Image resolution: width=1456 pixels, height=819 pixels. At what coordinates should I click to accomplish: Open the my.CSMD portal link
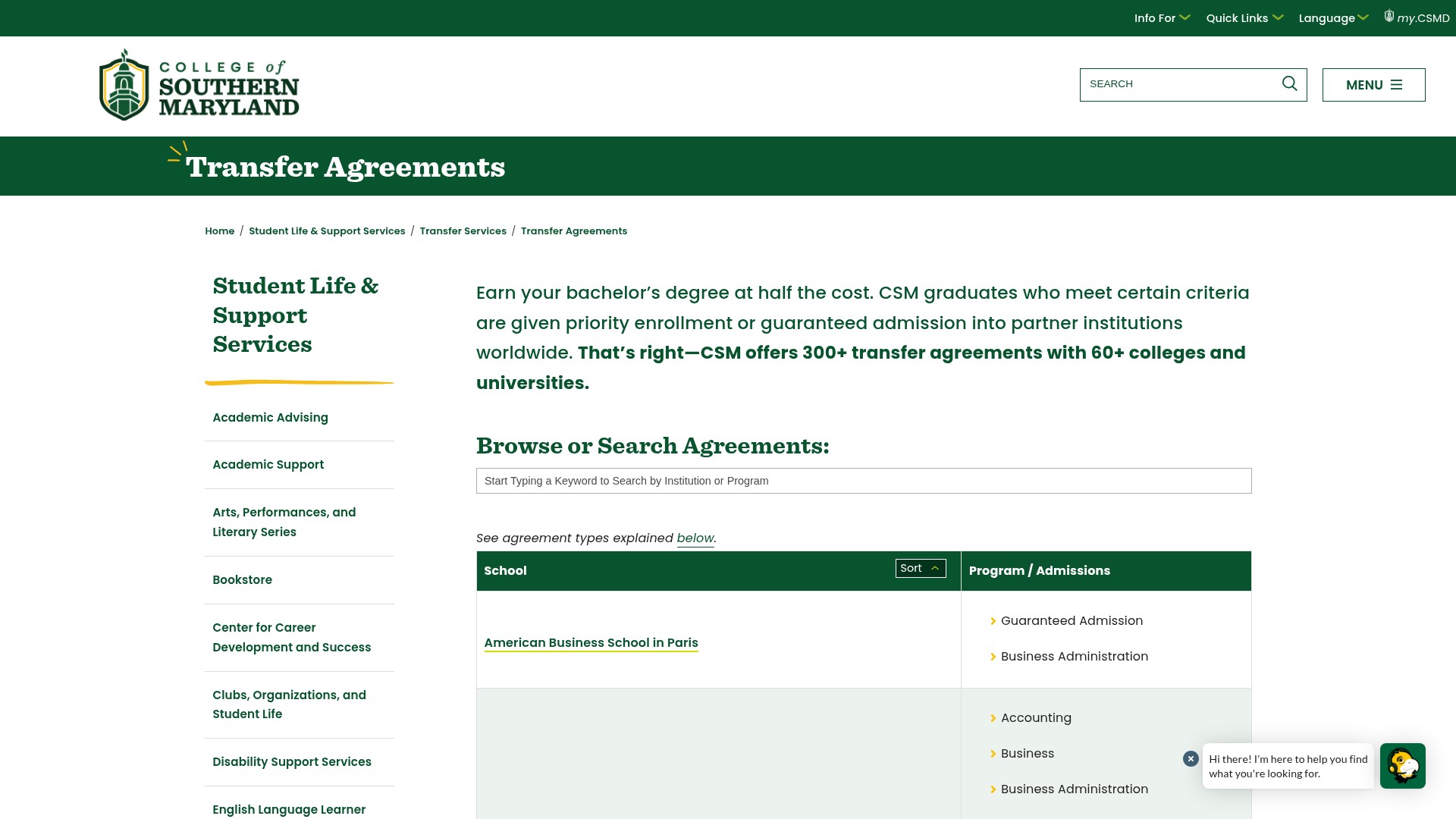coord(1417,17)
